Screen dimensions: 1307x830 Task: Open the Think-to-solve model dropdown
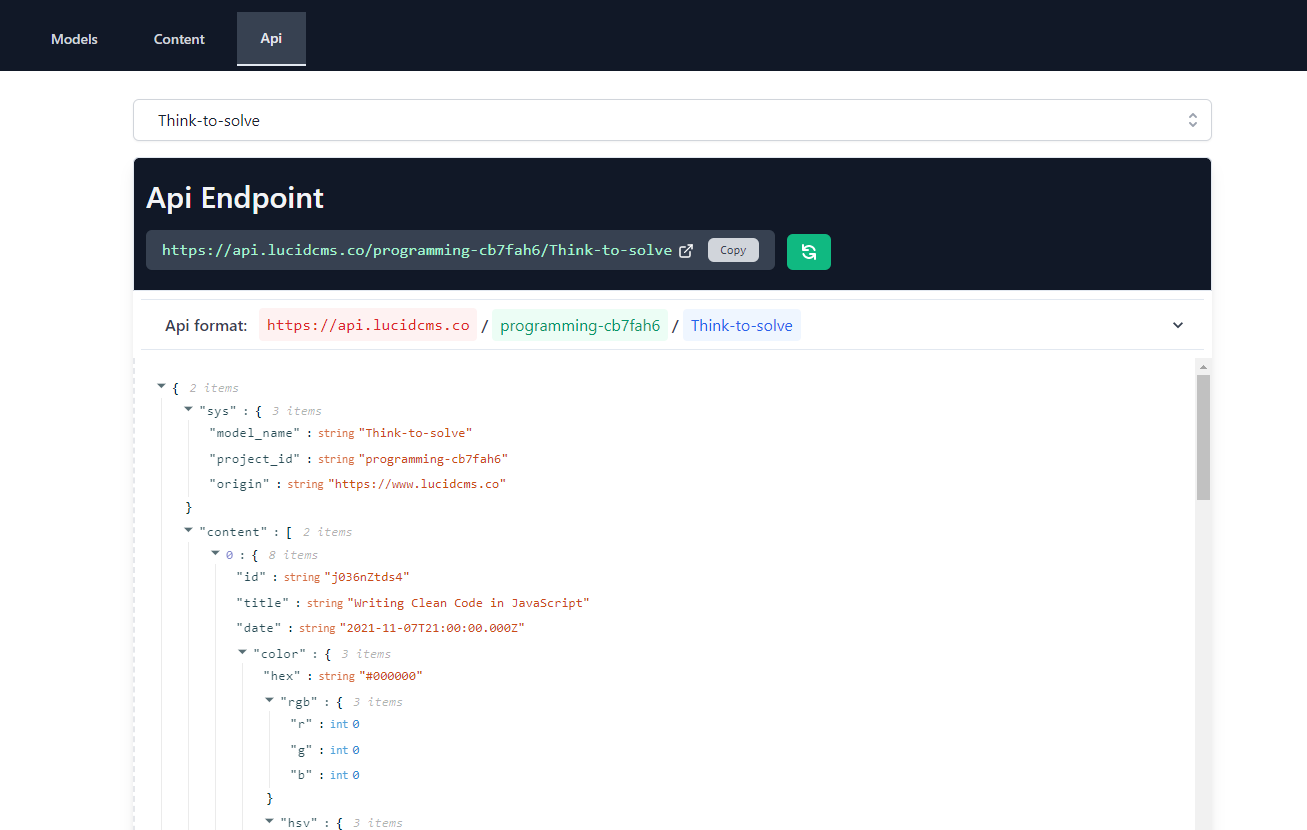[672, 120]
